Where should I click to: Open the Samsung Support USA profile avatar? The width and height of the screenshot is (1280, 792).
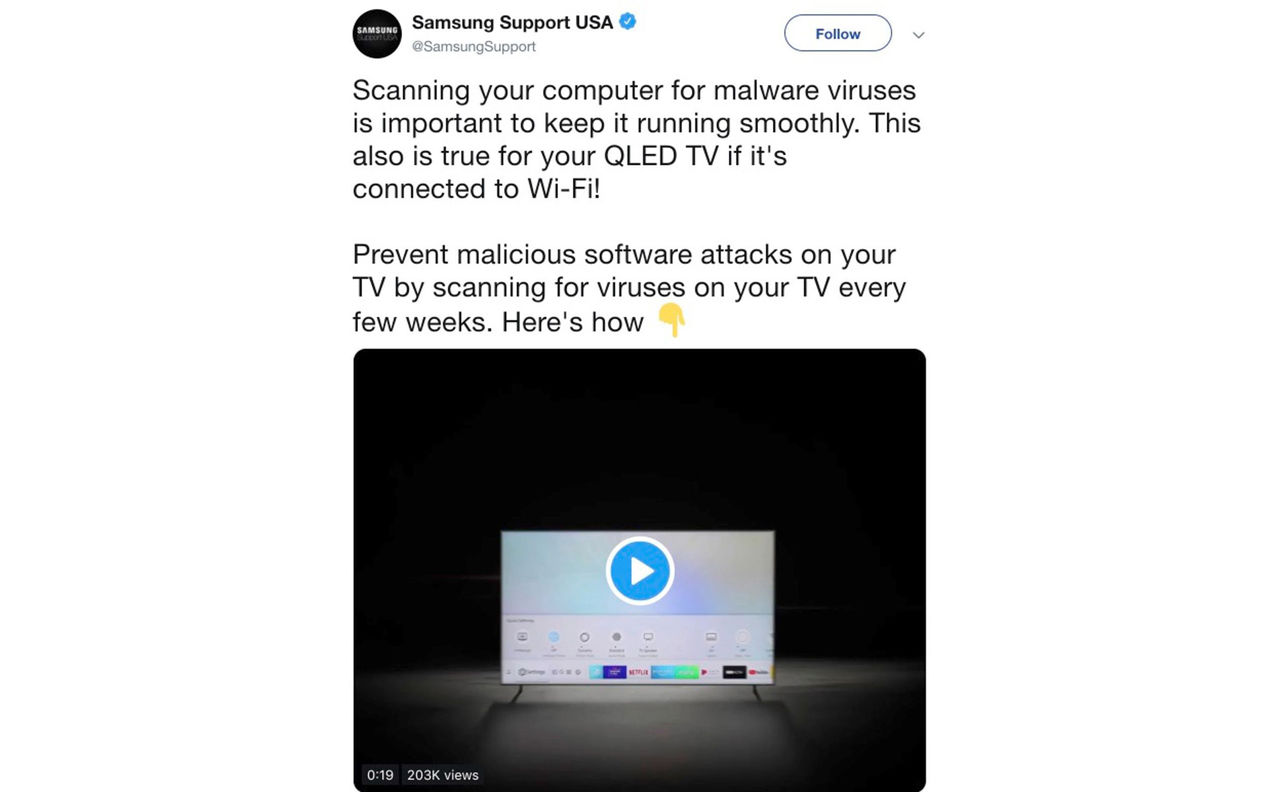tap(377, 35)
